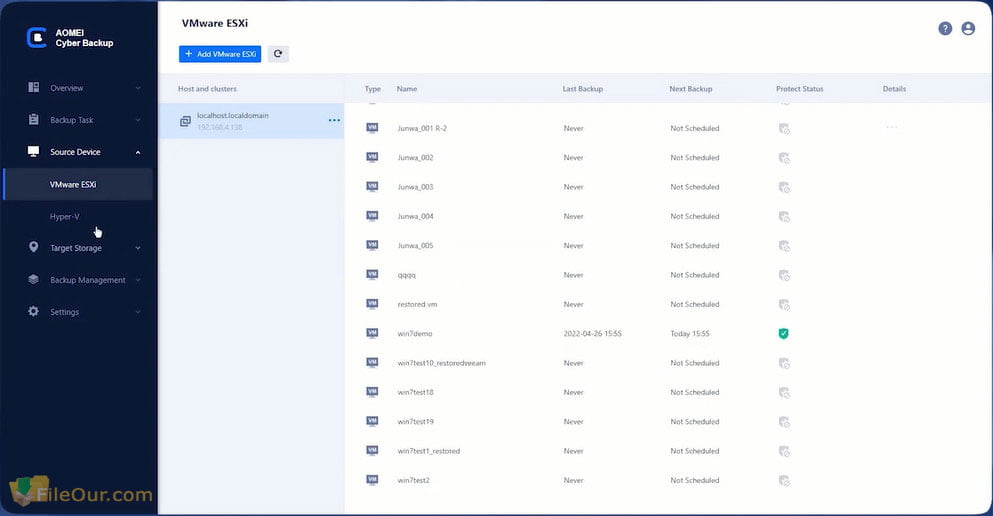Click the Last Backup column header
The height and width of the screenshot is (516, 993).
[583, 89]
